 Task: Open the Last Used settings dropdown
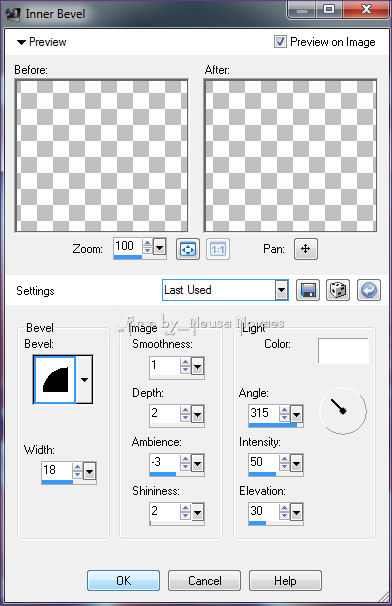tap(225, 290)
